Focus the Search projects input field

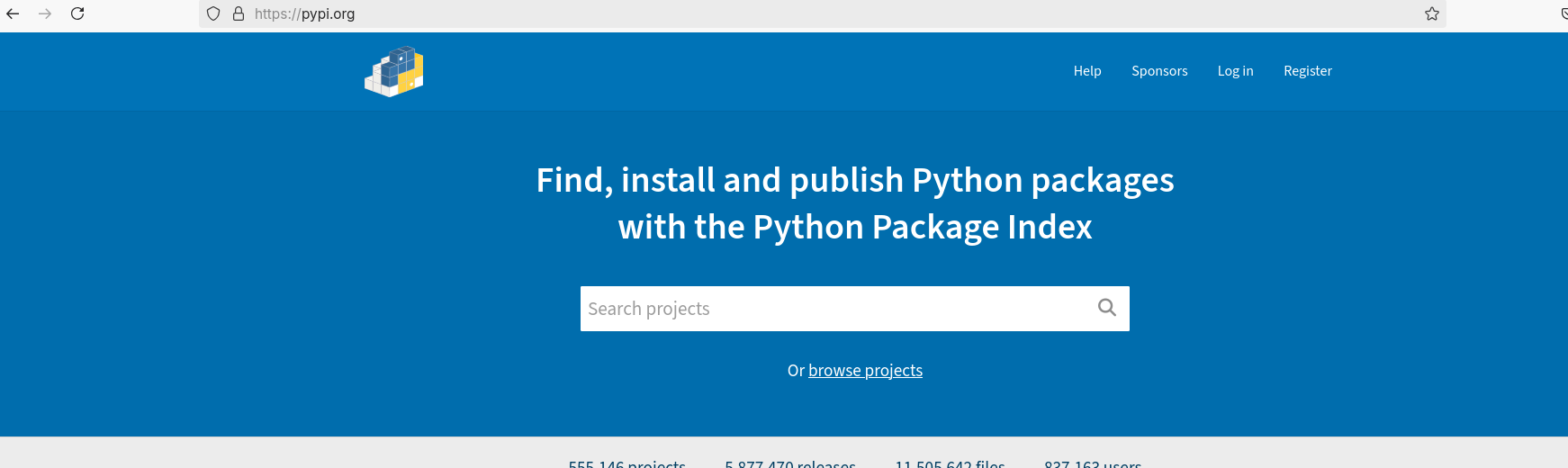[x=833, y=309]
